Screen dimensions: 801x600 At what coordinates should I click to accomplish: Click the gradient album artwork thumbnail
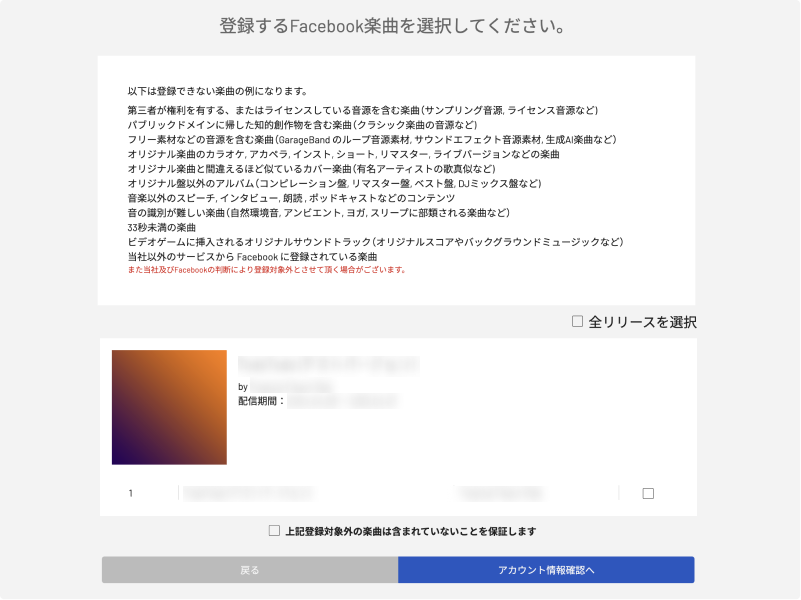[169, 407]
